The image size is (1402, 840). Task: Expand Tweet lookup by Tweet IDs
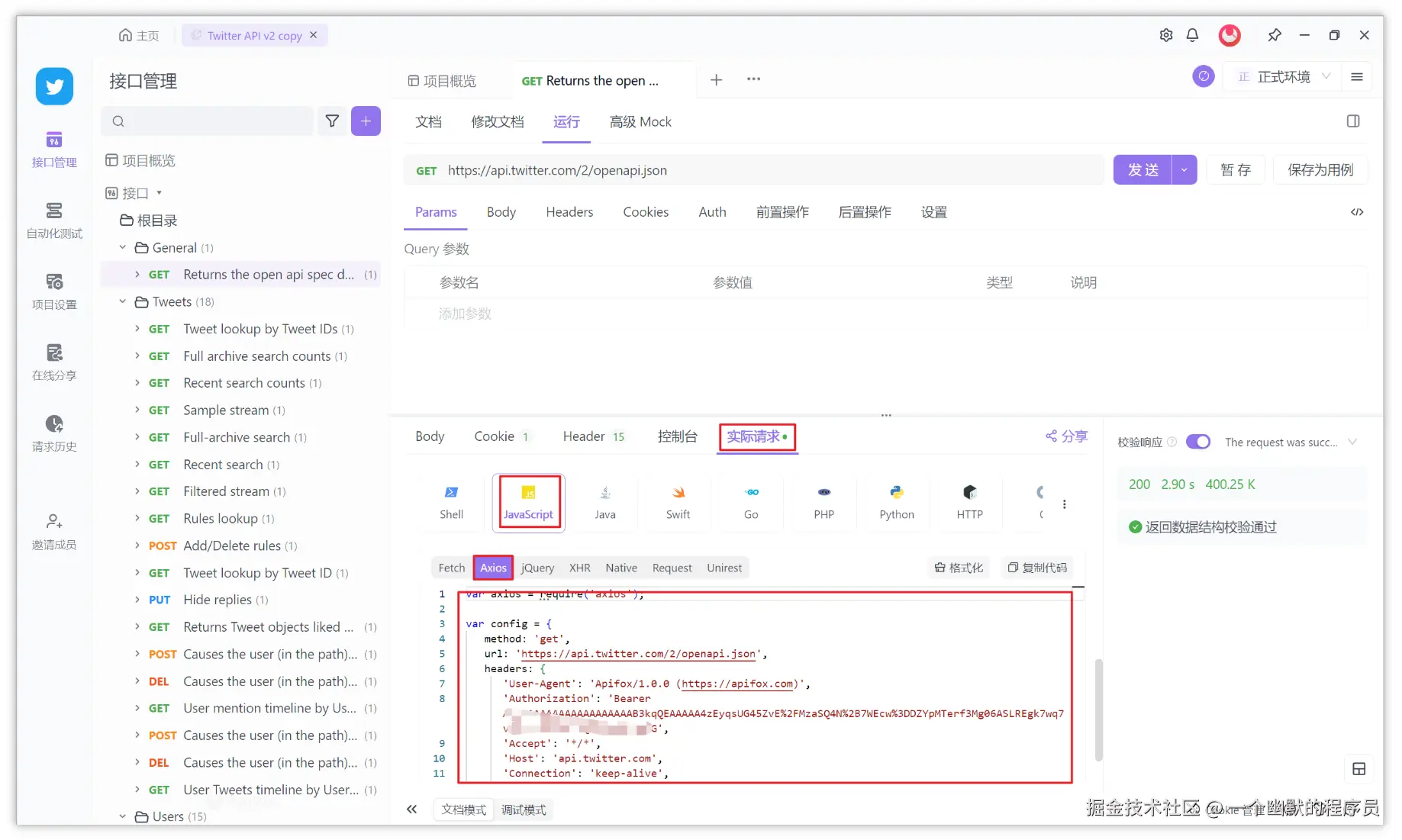click(x=137, y=329)
